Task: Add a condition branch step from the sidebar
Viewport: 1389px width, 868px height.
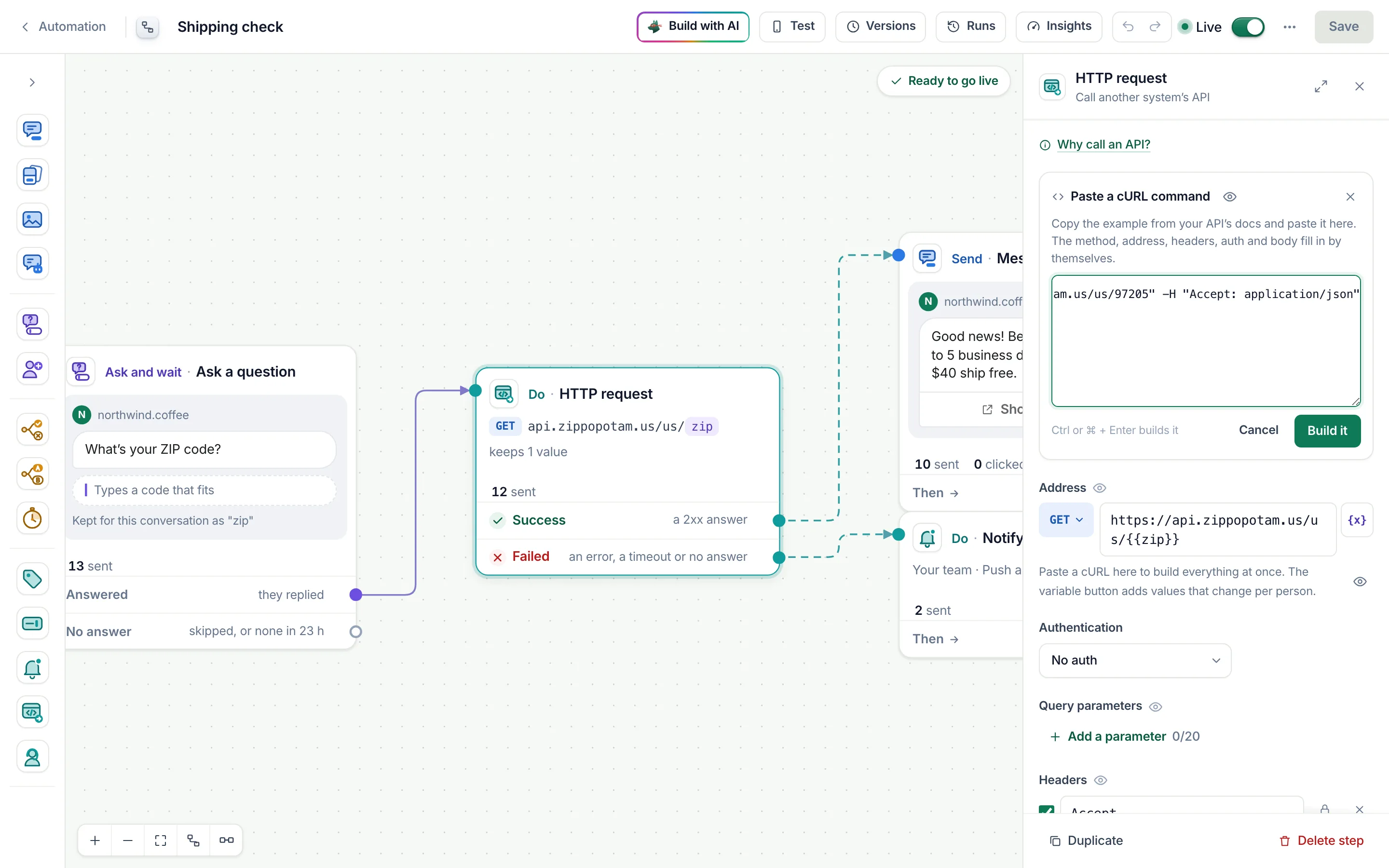Action: [x=32, y=429]
